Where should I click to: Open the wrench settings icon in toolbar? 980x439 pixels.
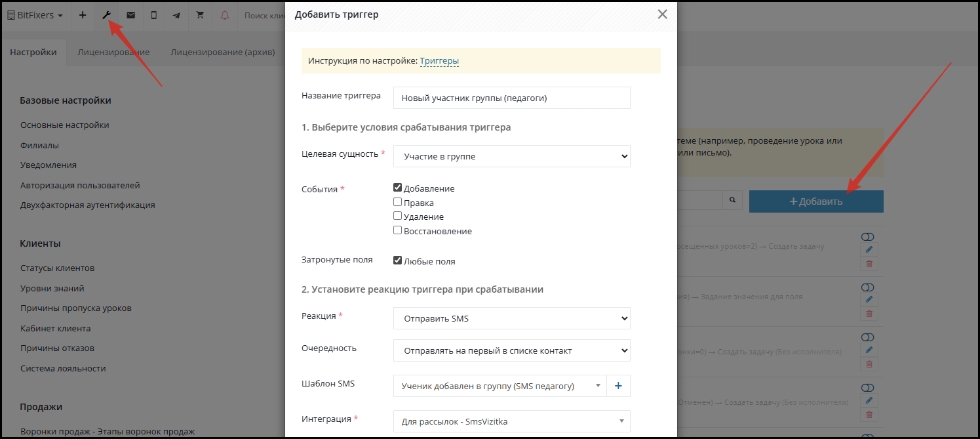[x=106, y=15]
